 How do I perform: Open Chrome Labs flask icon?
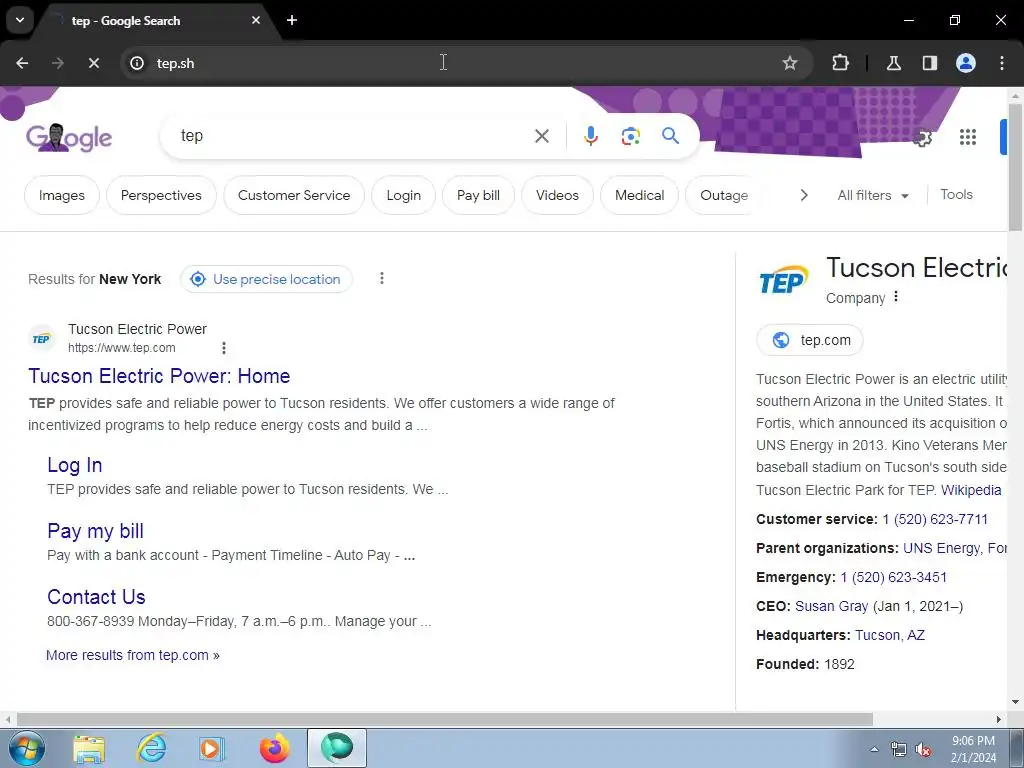coord(893,63)
